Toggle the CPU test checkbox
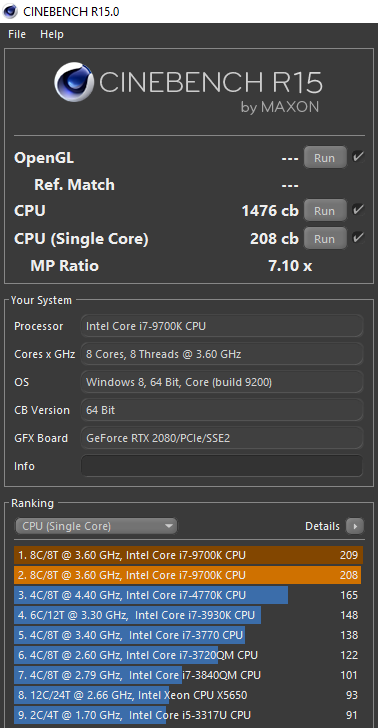 pos(358,210)
